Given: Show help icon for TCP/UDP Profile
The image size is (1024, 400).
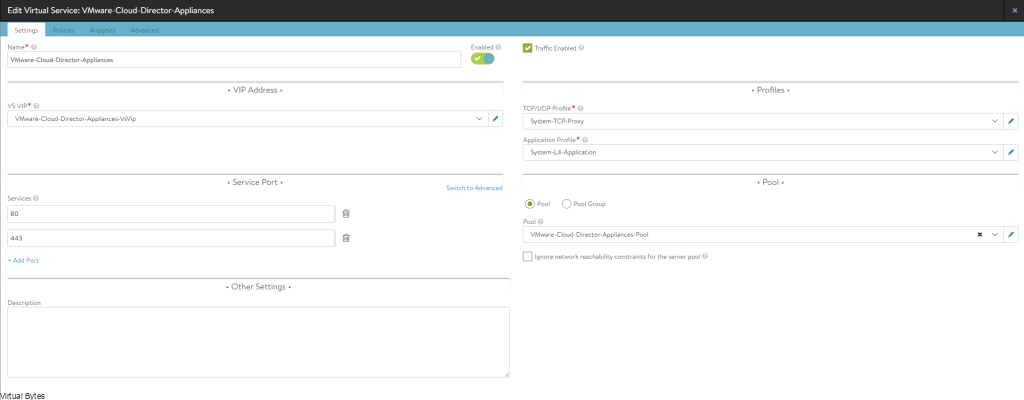Looking at the screenshot, I should (580, 108).
